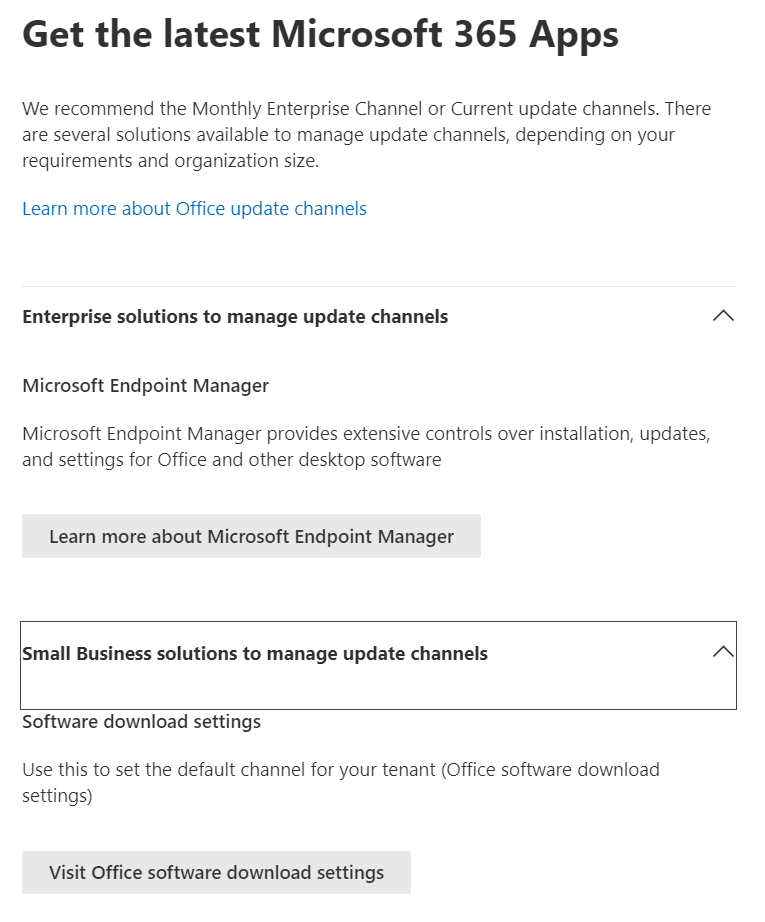The image size is (765, 922).
Task: Click 'Visit Office software download settings'
Action: click(x=216, y=872)
